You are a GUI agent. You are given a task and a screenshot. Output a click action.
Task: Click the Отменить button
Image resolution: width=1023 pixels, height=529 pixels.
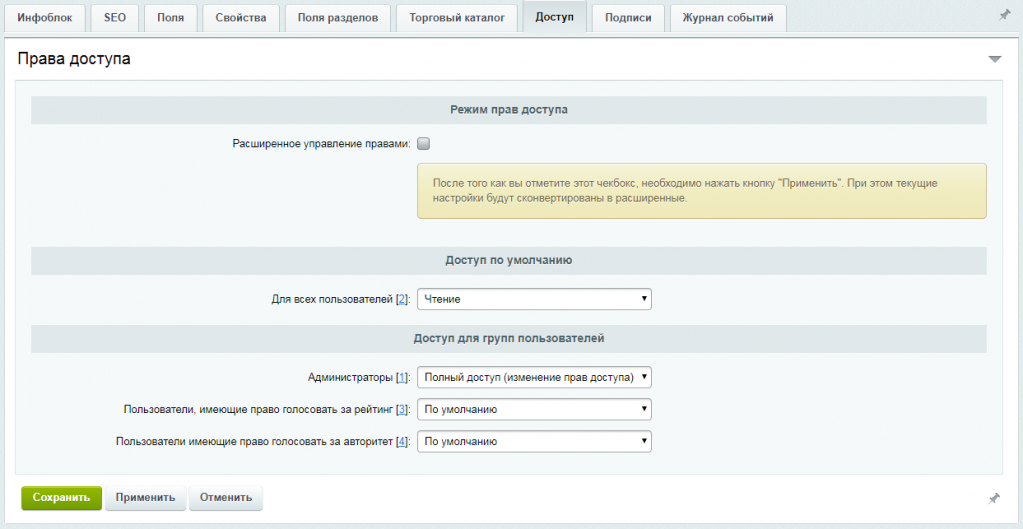click(x=226, y=498)
